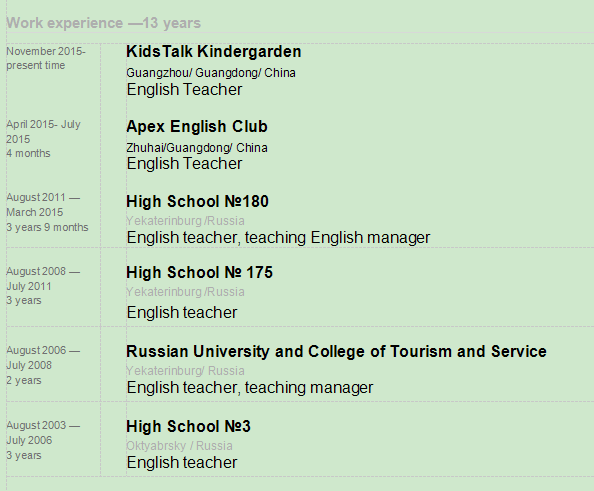Select the Apex English Club title
The image size is (594, 491).
coord(197,127)
